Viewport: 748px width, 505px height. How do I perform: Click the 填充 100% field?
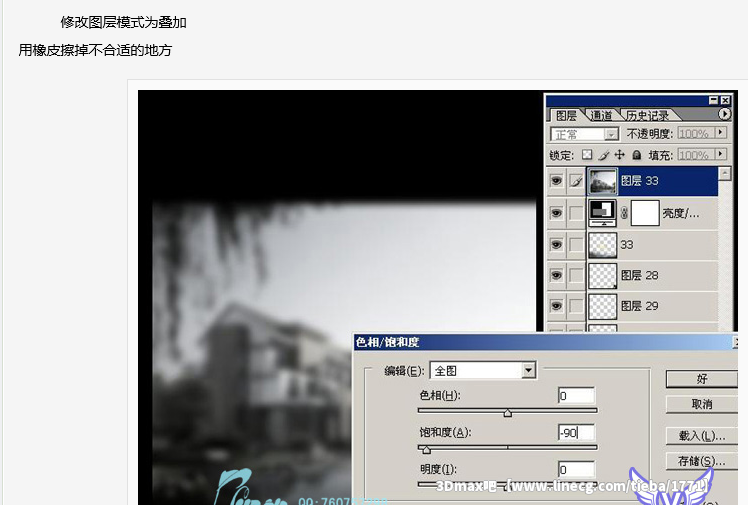[x=696, y=155]
